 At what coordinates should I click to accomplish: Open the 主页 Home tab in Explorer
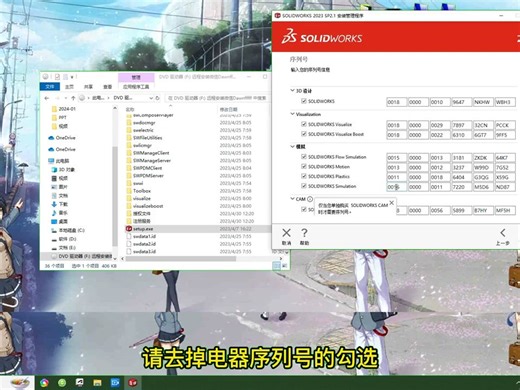point(69,87)
